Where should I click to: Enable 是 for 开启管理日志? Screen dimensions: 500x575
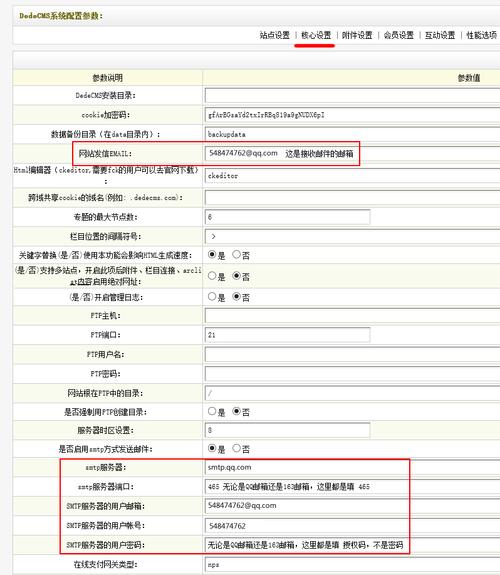point(212,296)
